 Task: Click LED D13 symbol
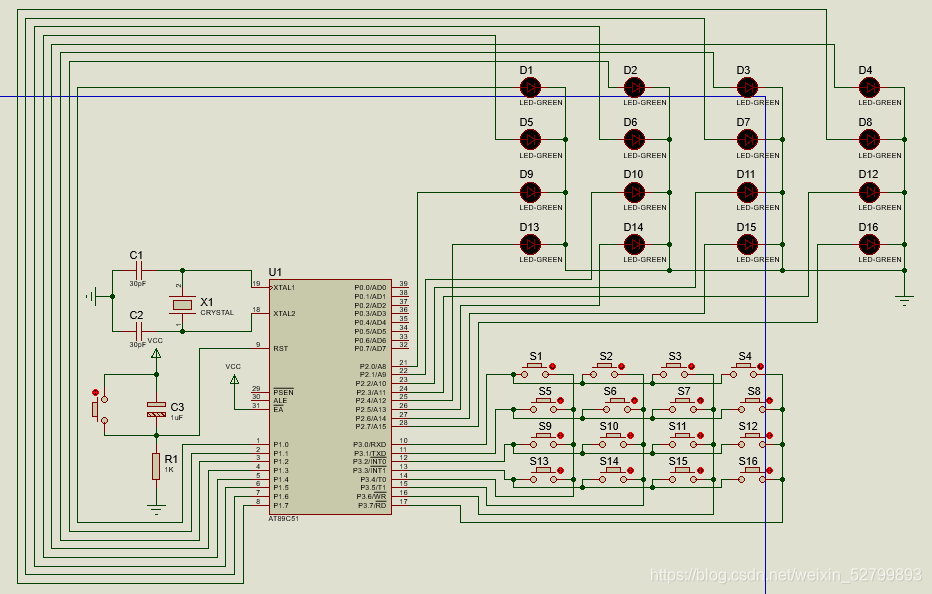(x=530, y=244)
